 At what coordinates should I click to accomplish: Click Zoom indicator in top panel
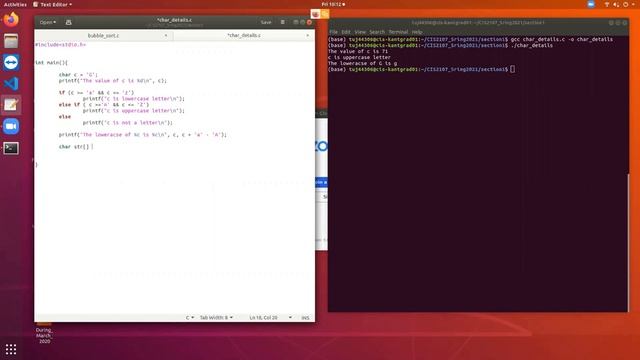point(591,4)
